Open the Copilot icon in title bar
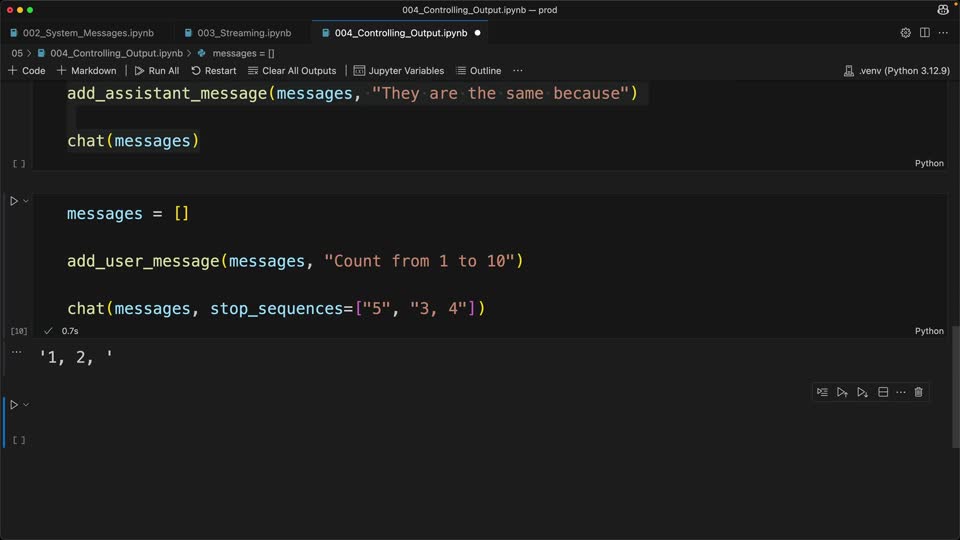This screenshot has height=540, width=960. [x=943, y=9]
